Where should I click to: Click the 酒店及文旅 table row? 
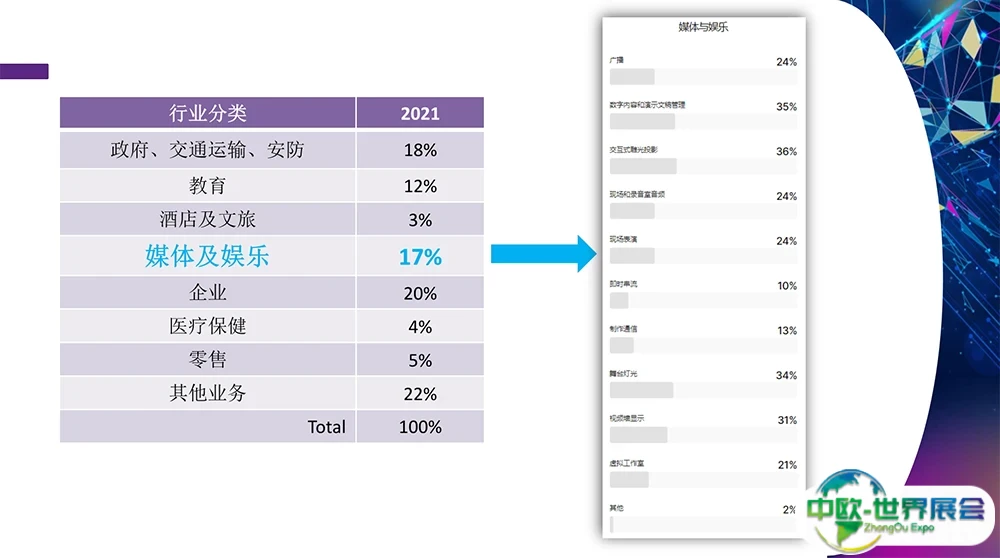point(207,220)
